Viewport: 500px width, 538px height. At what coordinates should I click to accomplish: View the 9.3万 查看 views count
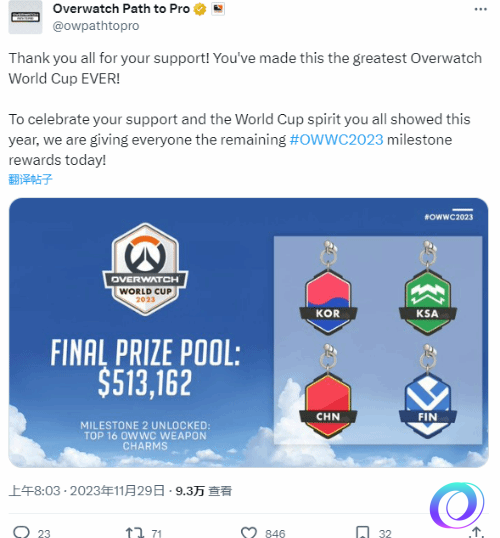click(x=204, y=491)
